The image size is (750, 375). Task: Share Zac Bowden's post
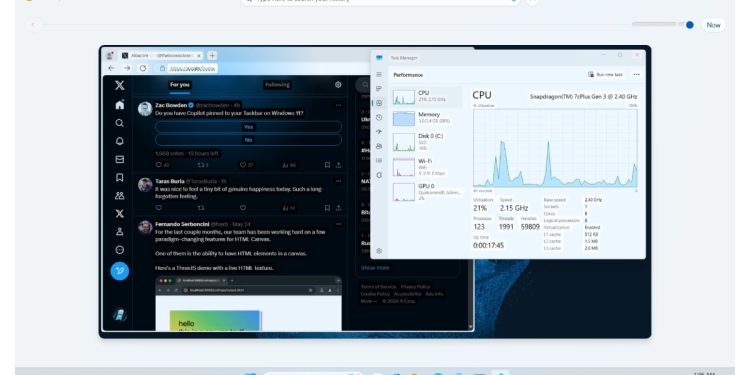pos(338,165)
